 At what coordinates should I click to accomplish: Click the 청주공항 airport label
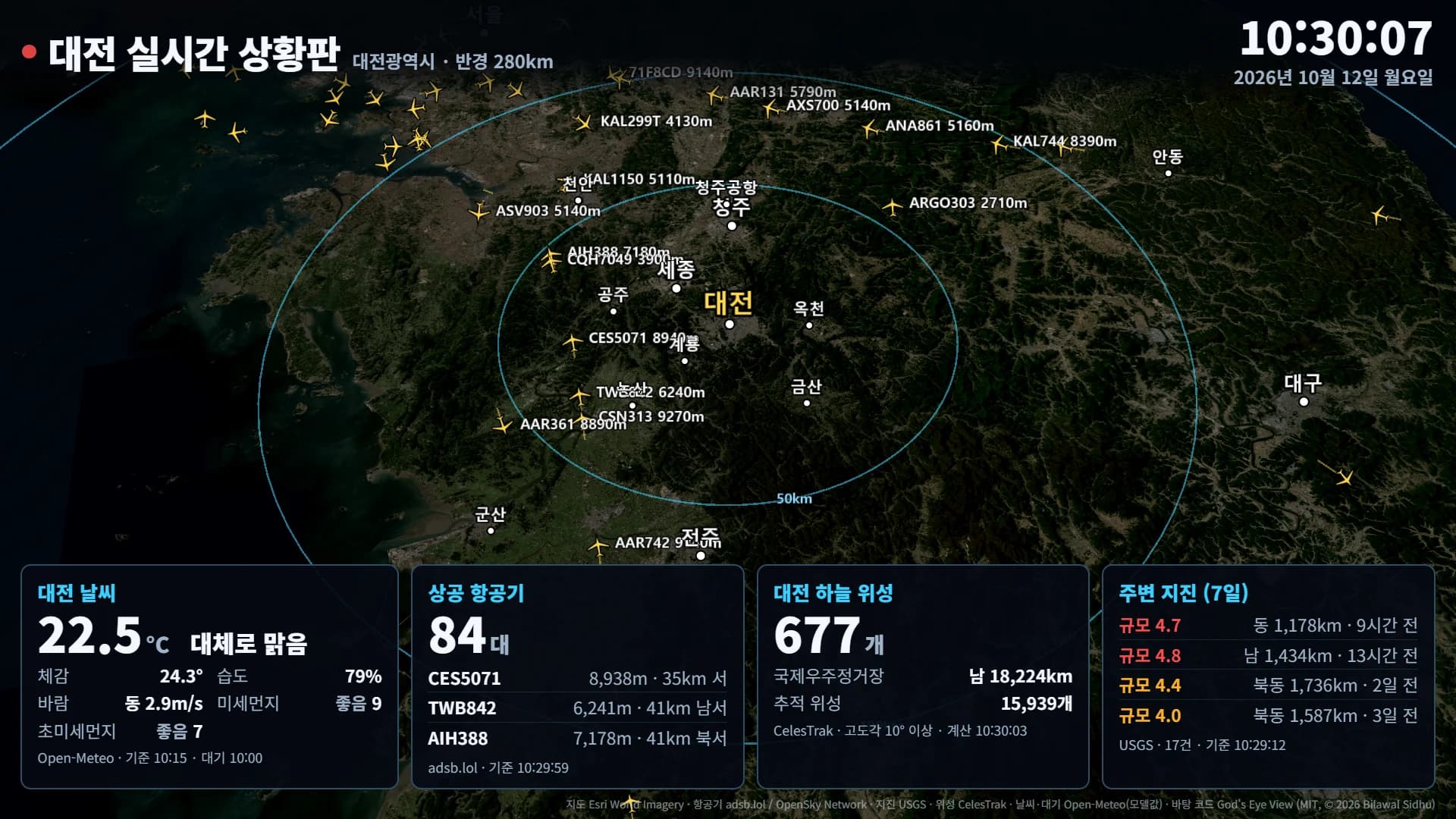(x=726, y=186)
